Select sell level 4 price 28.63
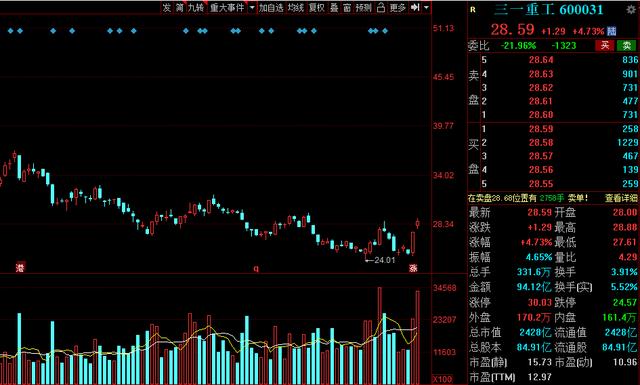Image resolution: width=640 pixels, height=385 pixels. click(541, 74)
